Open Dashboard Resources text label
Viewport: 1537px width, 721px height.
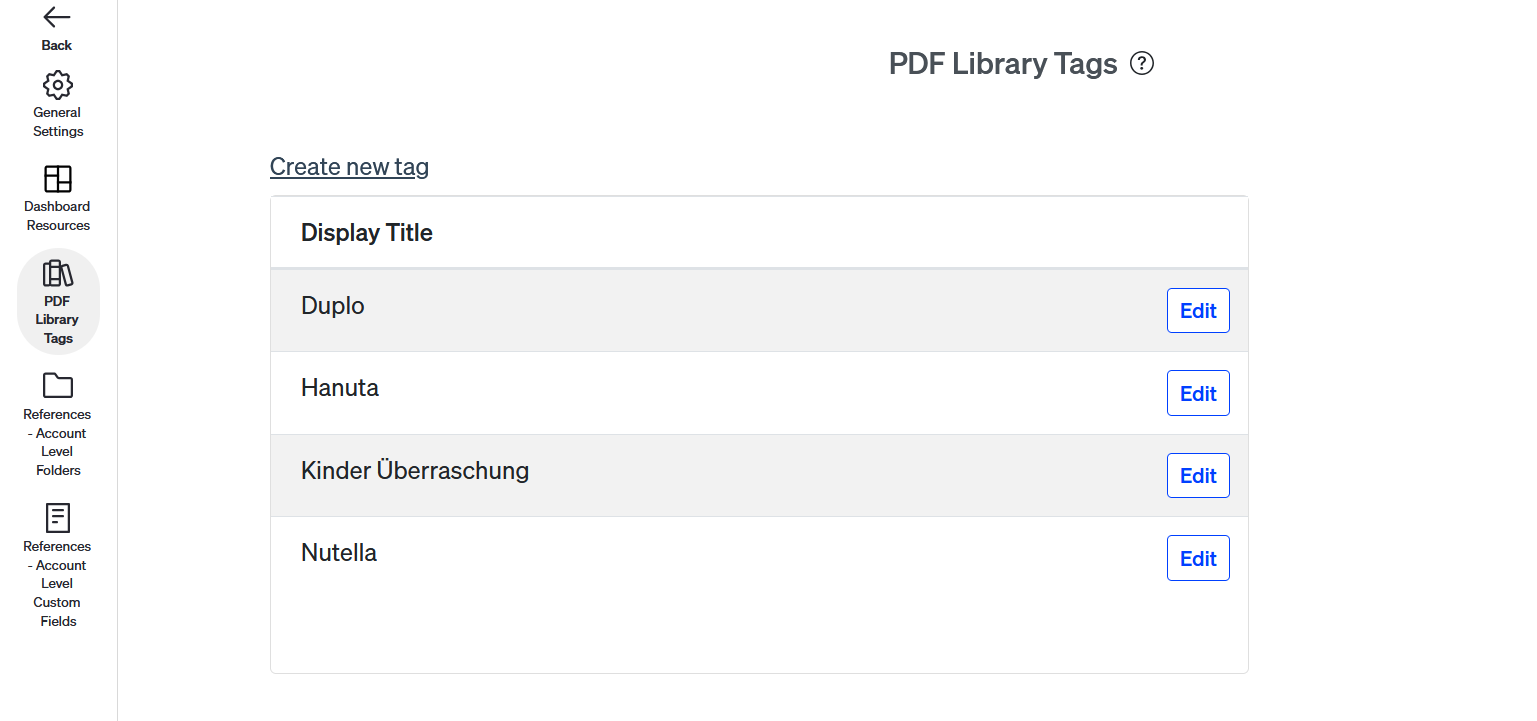click(x=57, y=216)
